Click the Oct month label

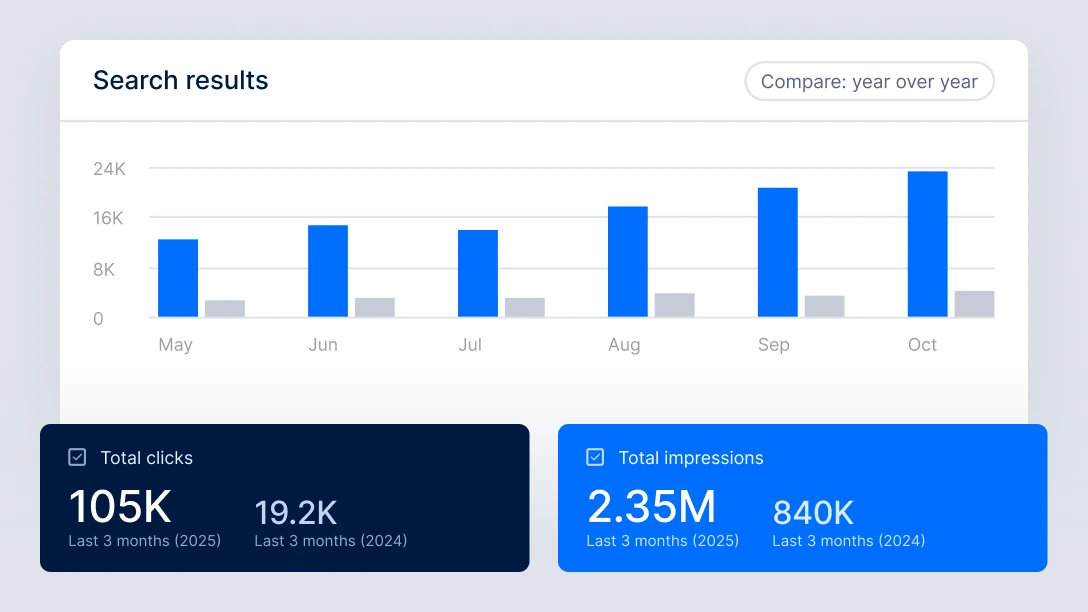coord(922,345)
